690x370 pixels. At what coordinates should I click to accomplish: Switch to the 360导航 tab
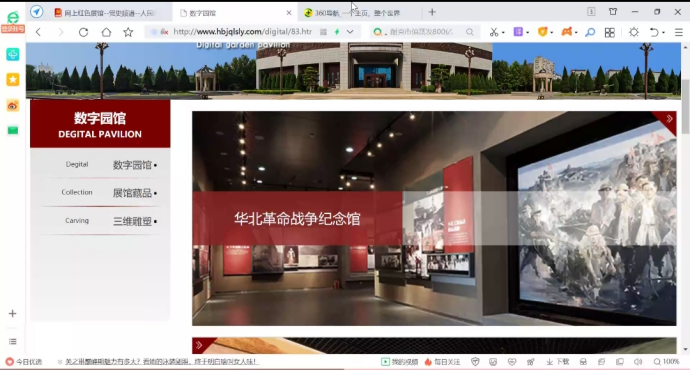357,13
